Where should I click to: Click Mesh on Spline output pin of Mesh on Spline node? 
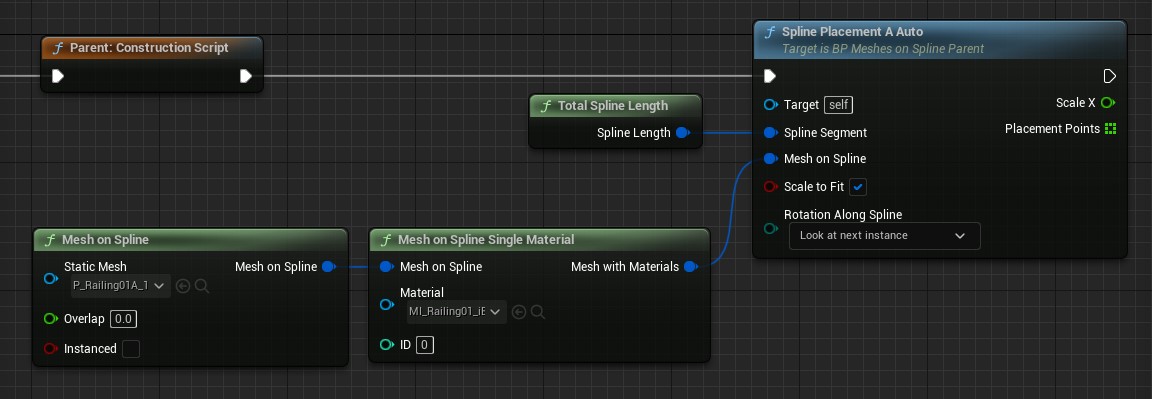[329, 267]
